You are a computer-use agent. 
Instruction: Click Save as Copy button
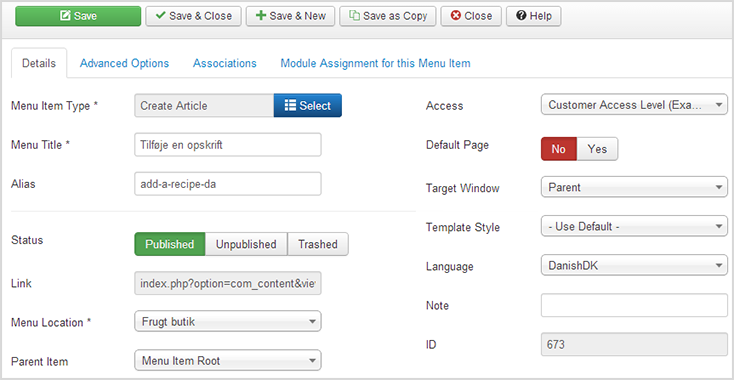[x=388, y=16]
